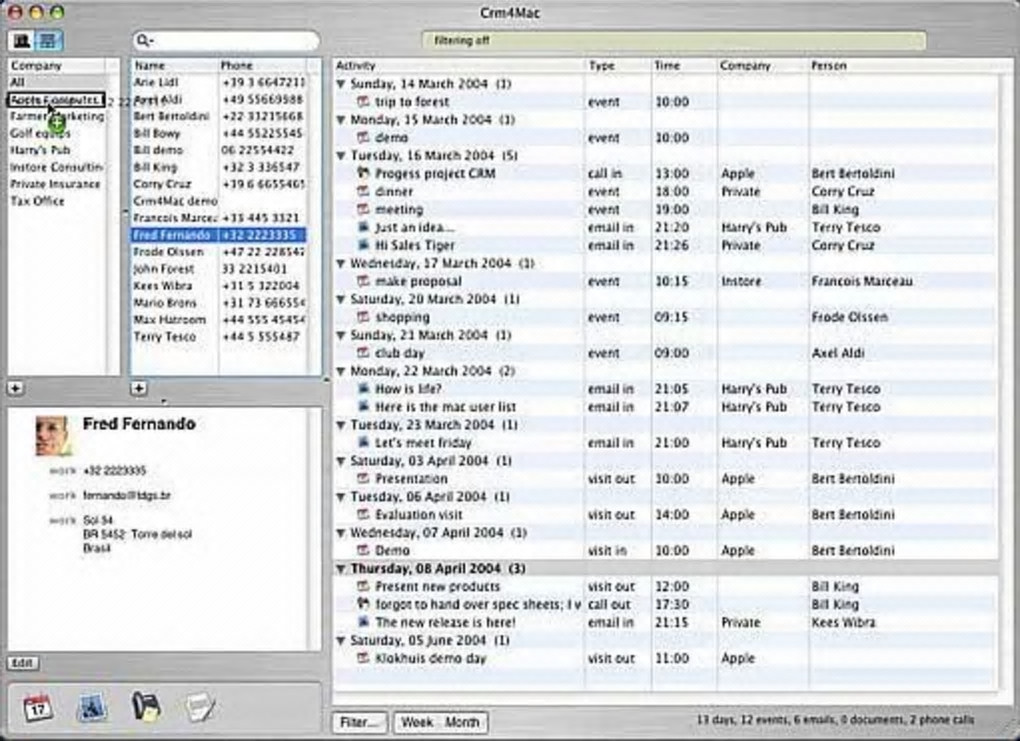1020x741 pixels.
Task: Click email icon of 'Just an idea...'
Action: pyautogui.click(x=364, y=227)
